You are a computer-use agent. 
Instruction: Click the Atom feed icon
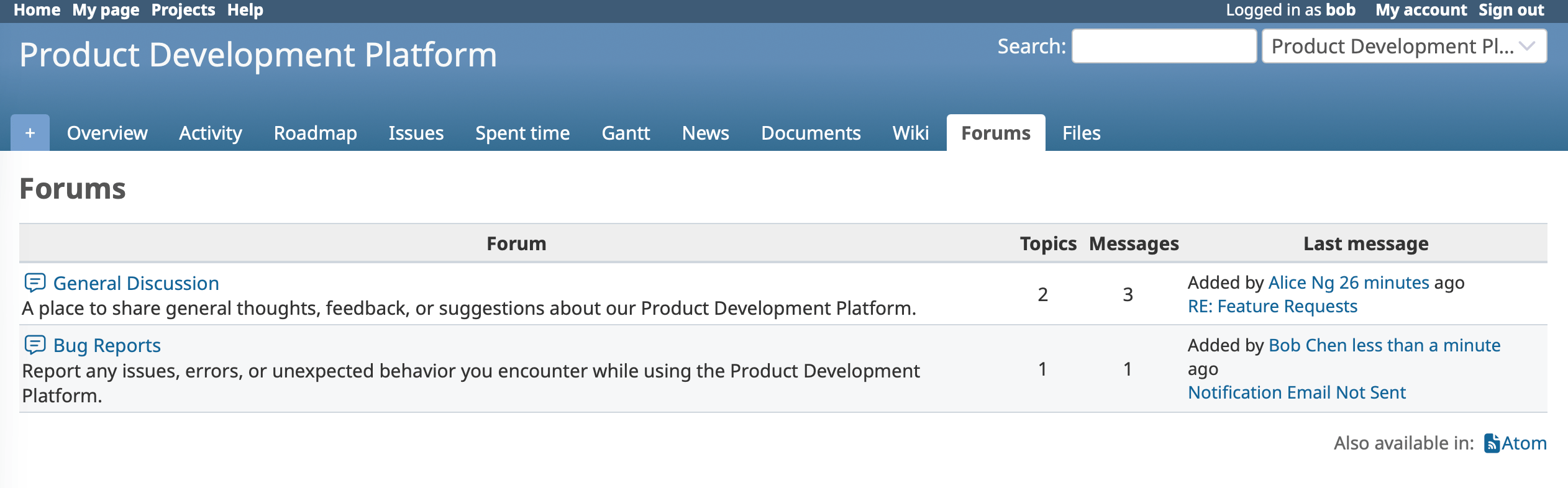[1492, 443]
